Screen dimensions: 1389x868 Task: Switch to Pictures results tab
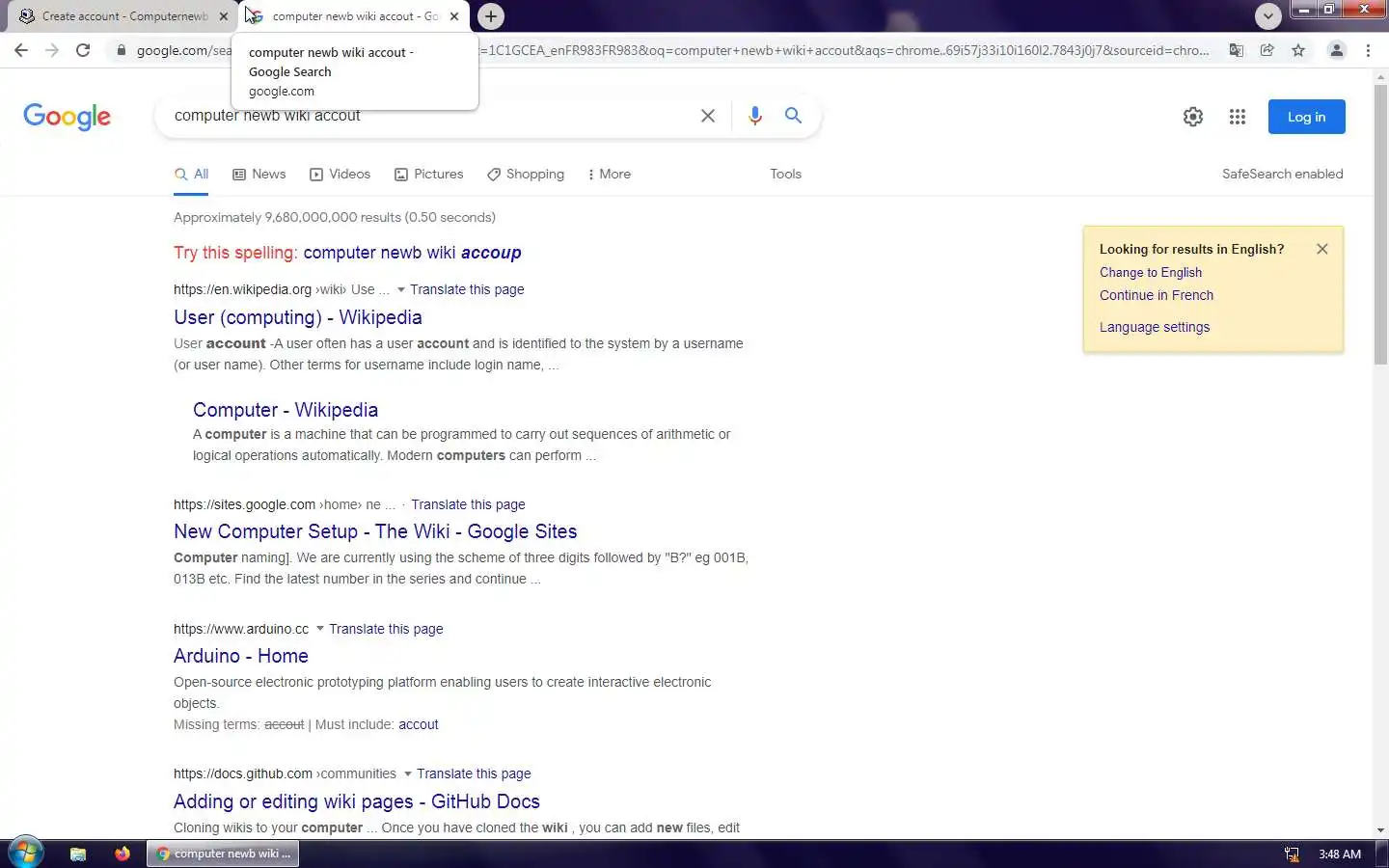(428, 175)
